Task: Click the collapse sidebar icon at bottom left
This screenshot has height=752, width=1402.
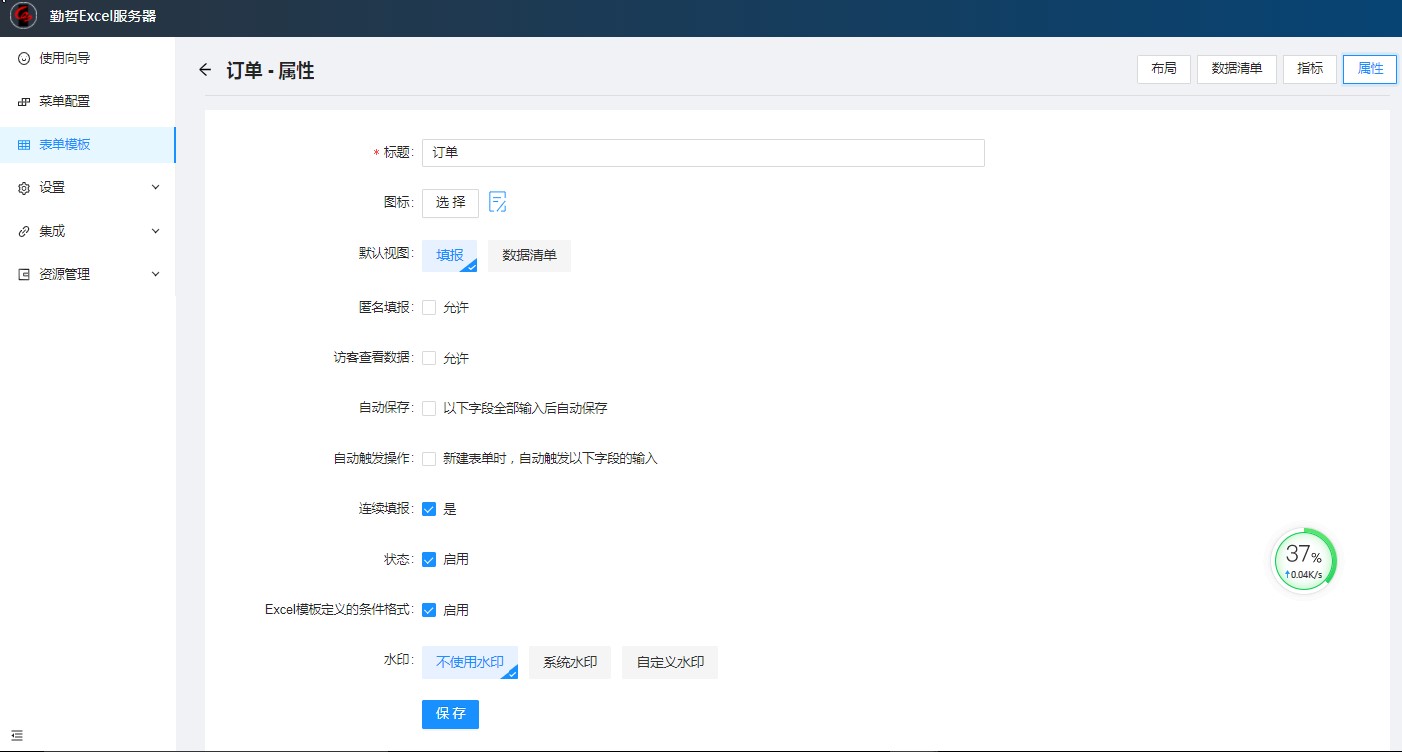Action: [17, 735]
